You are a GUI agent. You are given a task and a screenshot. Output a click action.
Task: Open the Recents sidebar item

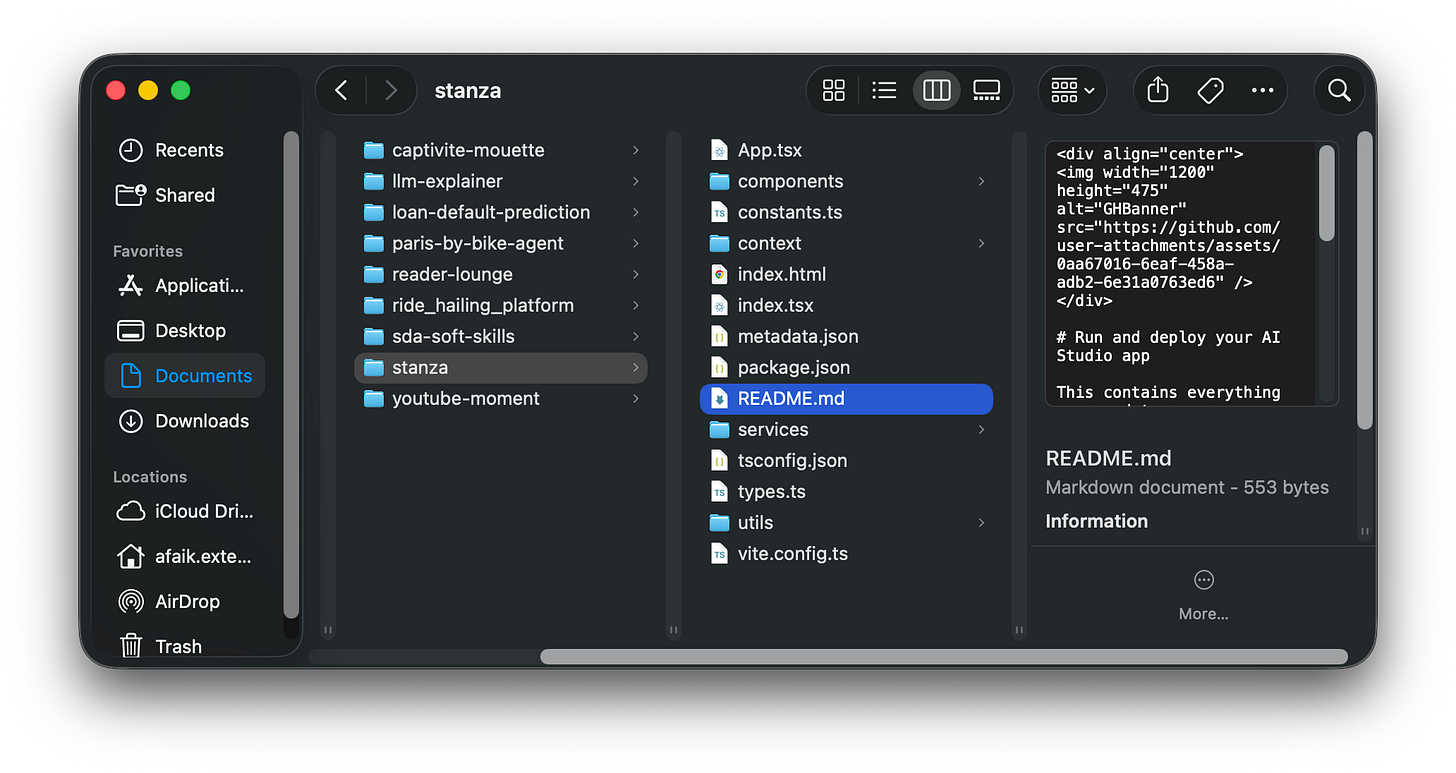[188, 150]
